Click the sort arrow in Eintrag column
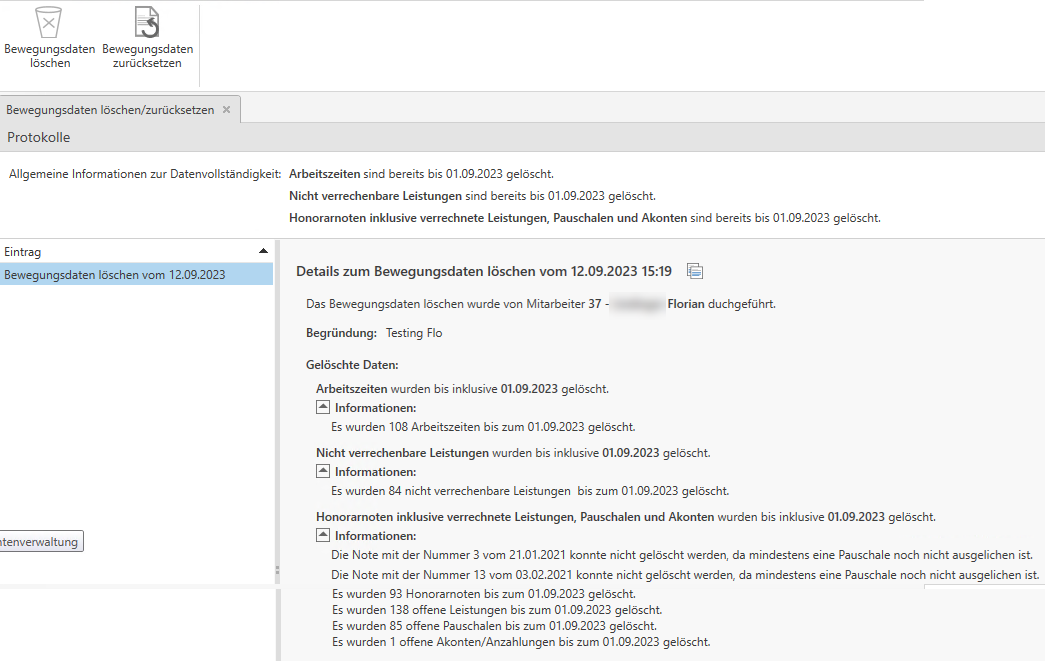 coord(263,251)
